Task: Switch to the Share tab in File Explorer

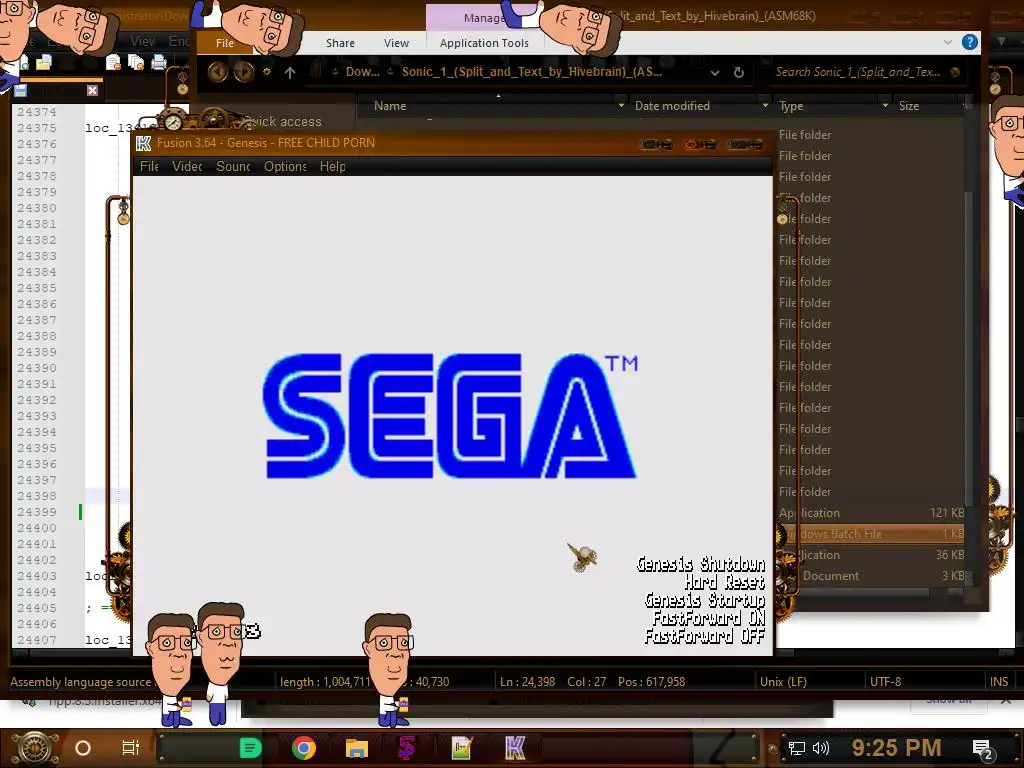Action: [340, 43]
